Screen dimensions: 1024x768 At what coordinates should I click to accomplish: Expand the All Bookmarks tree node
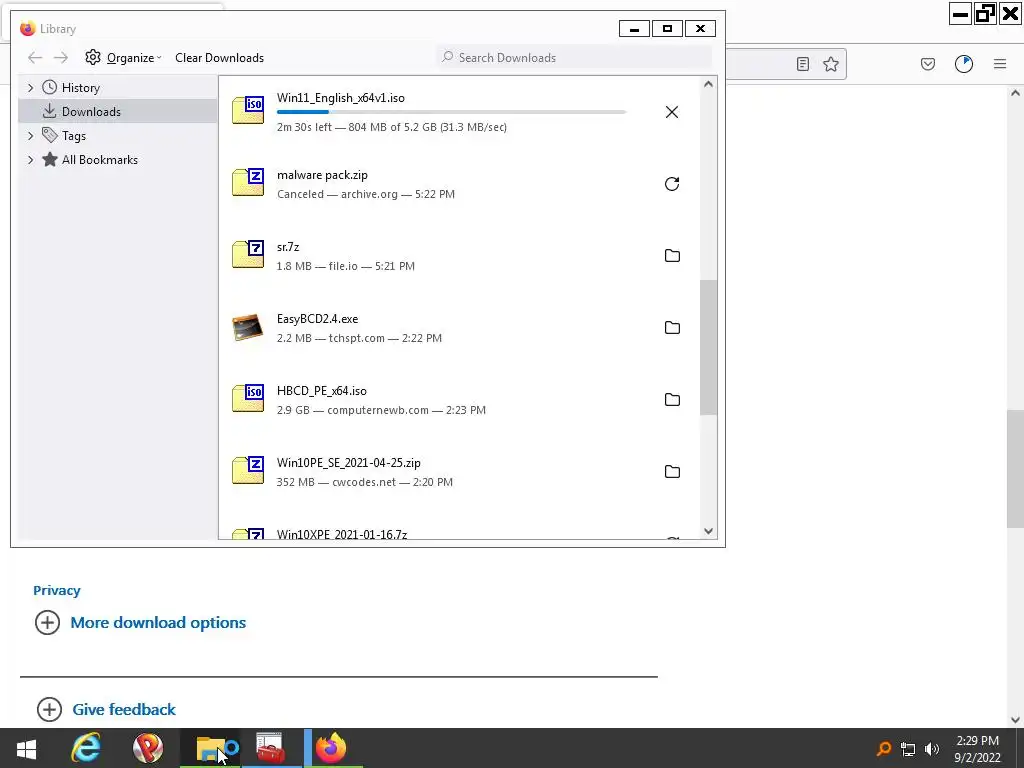click(x=30, y=160)
